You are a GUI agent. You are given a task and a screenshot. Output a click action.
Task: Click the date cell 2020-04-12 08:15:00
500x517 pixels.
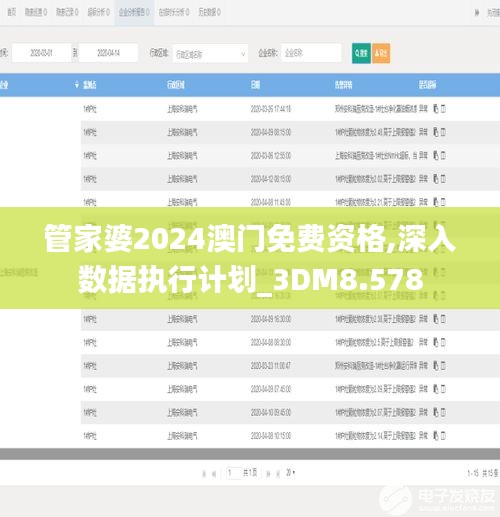point(271,179)
